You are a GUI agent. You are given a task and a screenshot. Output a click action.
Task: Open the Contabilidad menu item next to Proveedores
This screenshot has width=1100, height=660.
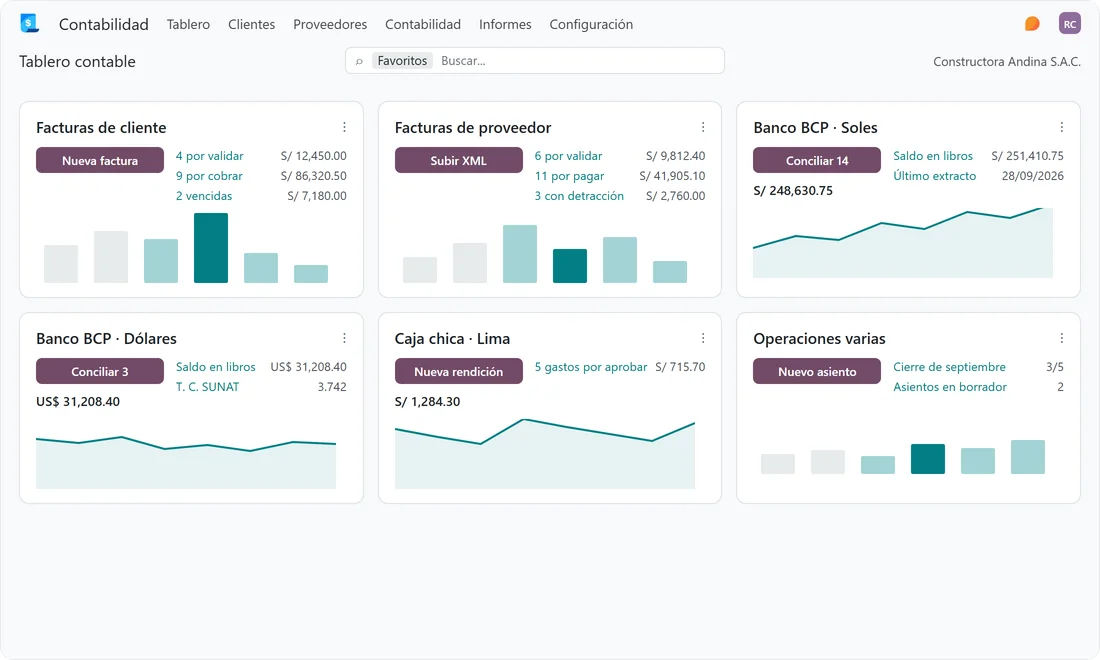click(422, 24)
